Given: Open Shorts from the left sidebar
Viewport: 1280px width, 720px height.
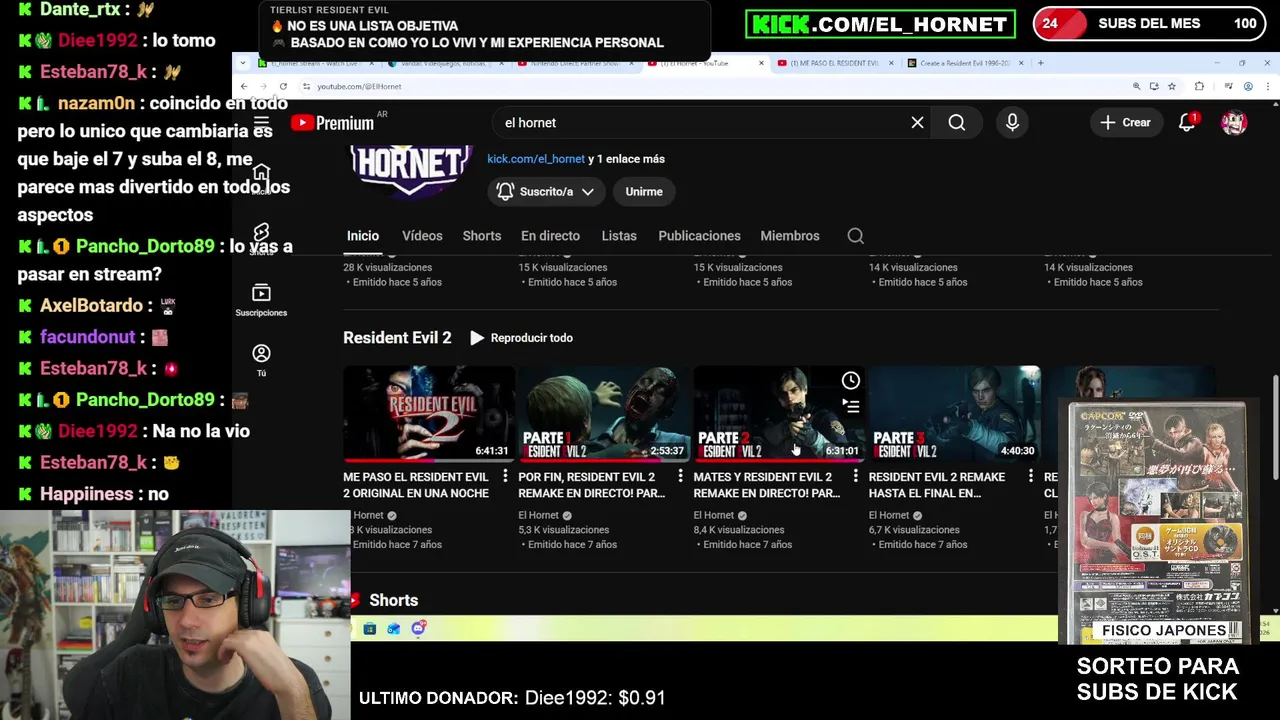Looking at the screenshot, I should pos(261,239).
